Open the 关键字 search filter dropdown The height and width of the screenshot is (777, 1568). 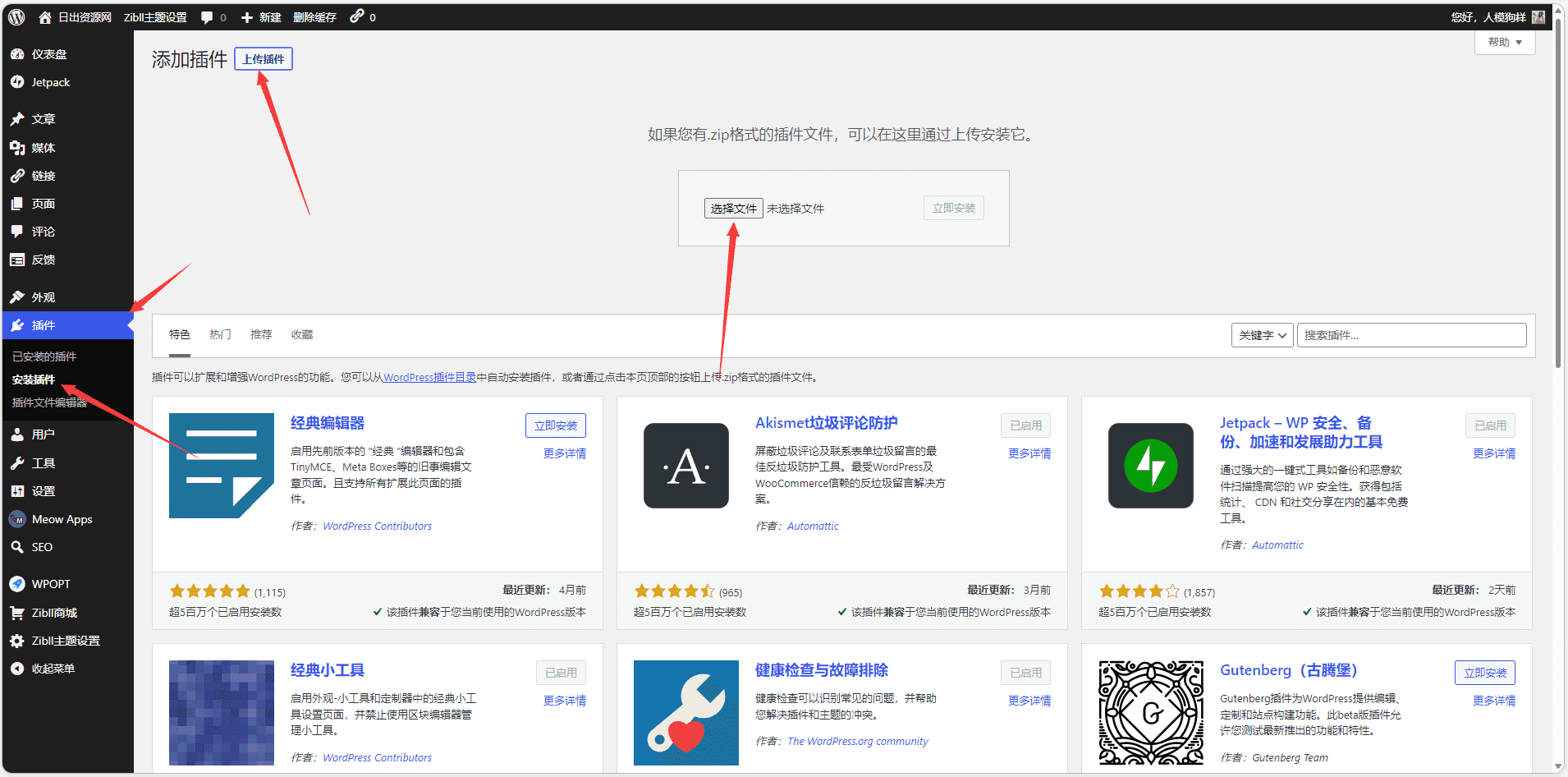tap(1262, 334)
